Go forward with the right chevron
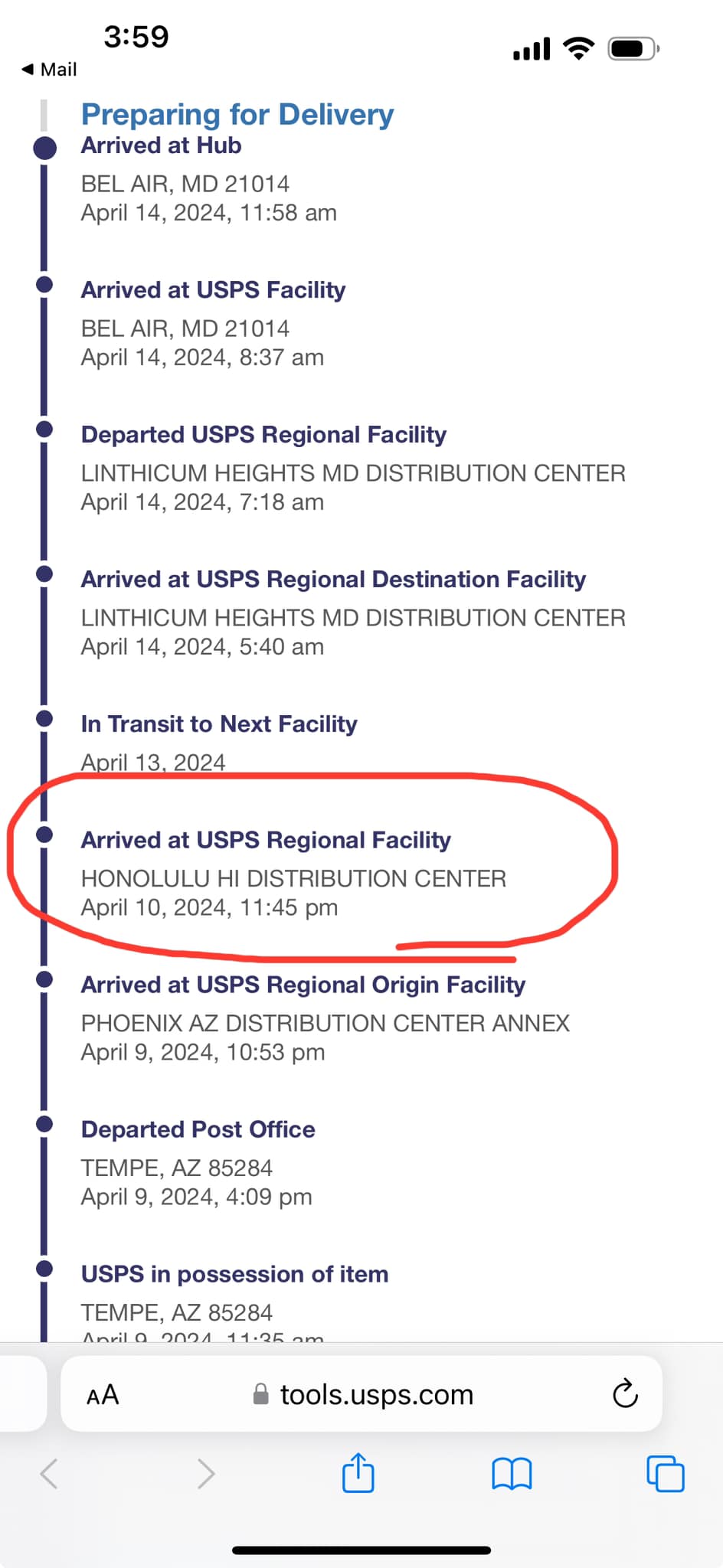The height and width of the screenshot is (1568, 723). pos(205,1474)
